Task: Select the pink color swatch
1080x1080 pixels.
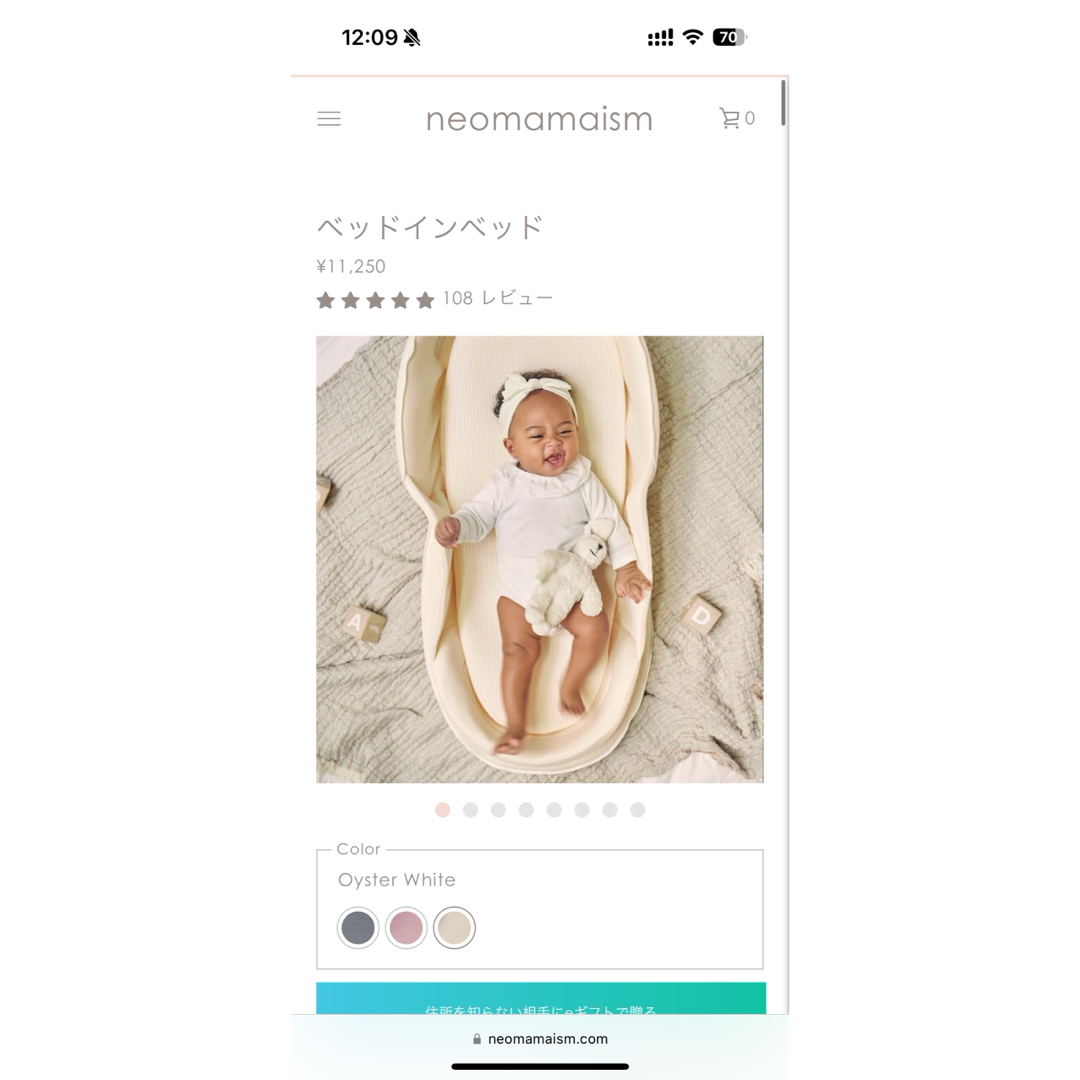Action: tap(406, 927)
